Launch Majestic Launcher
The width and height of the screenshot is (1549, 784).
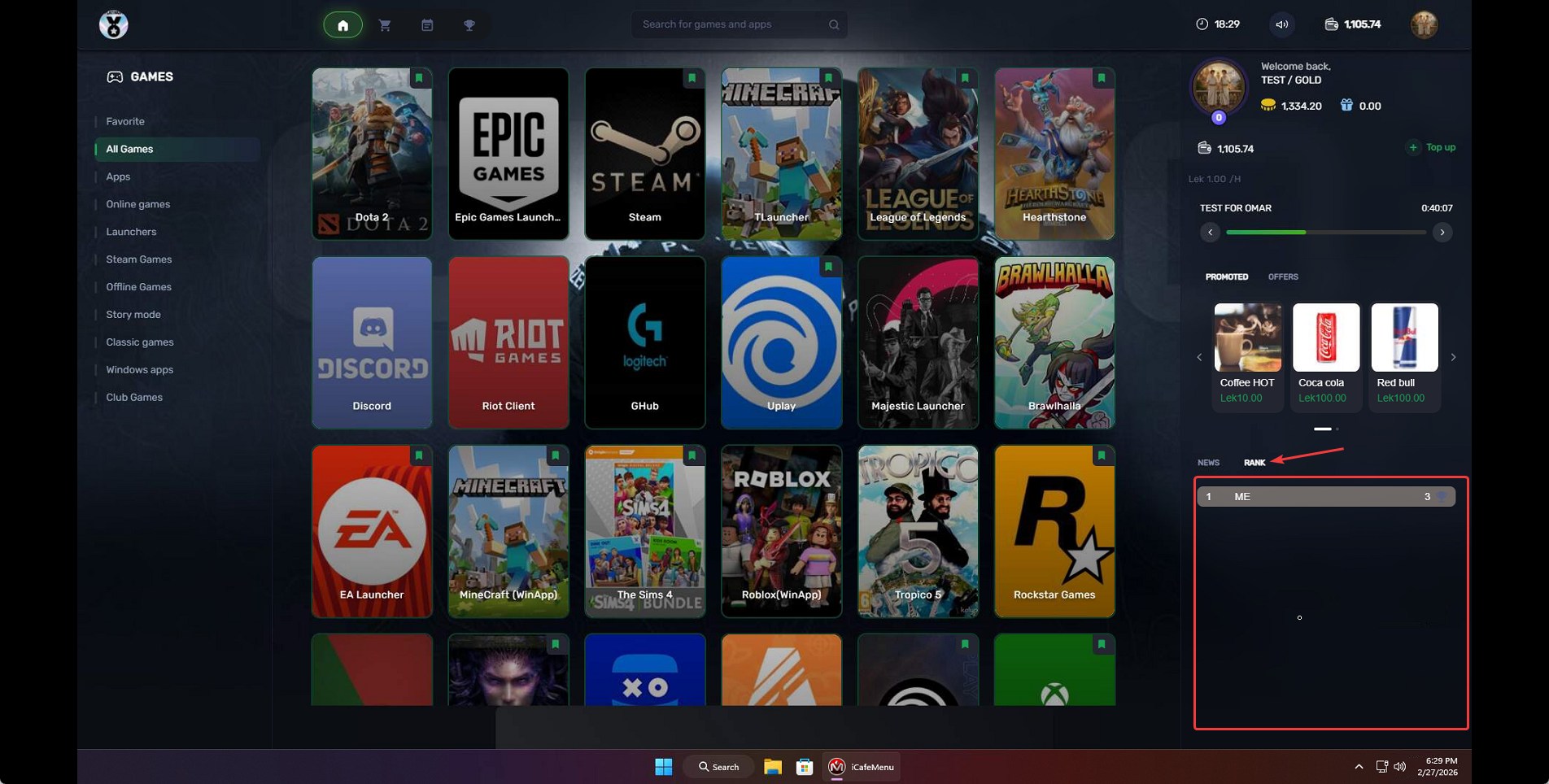click(x=918, y=342)
